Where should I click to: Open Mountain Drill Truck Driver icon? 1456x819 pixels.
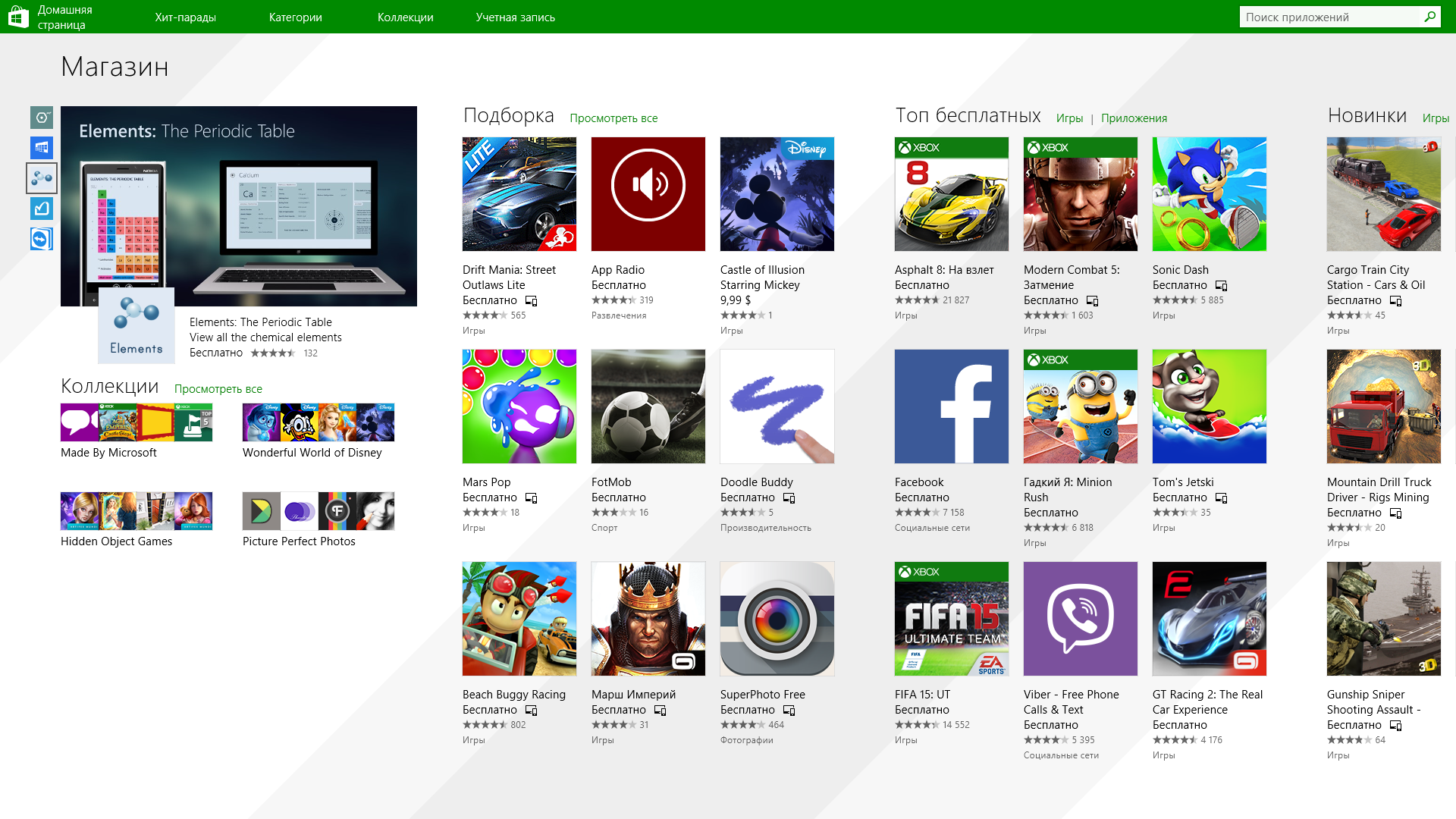(x=1384, y=406)
